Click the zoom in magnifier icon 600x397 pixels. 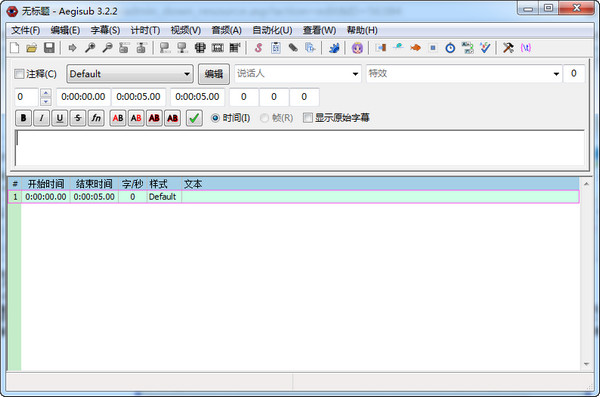[x=90, y=48]
